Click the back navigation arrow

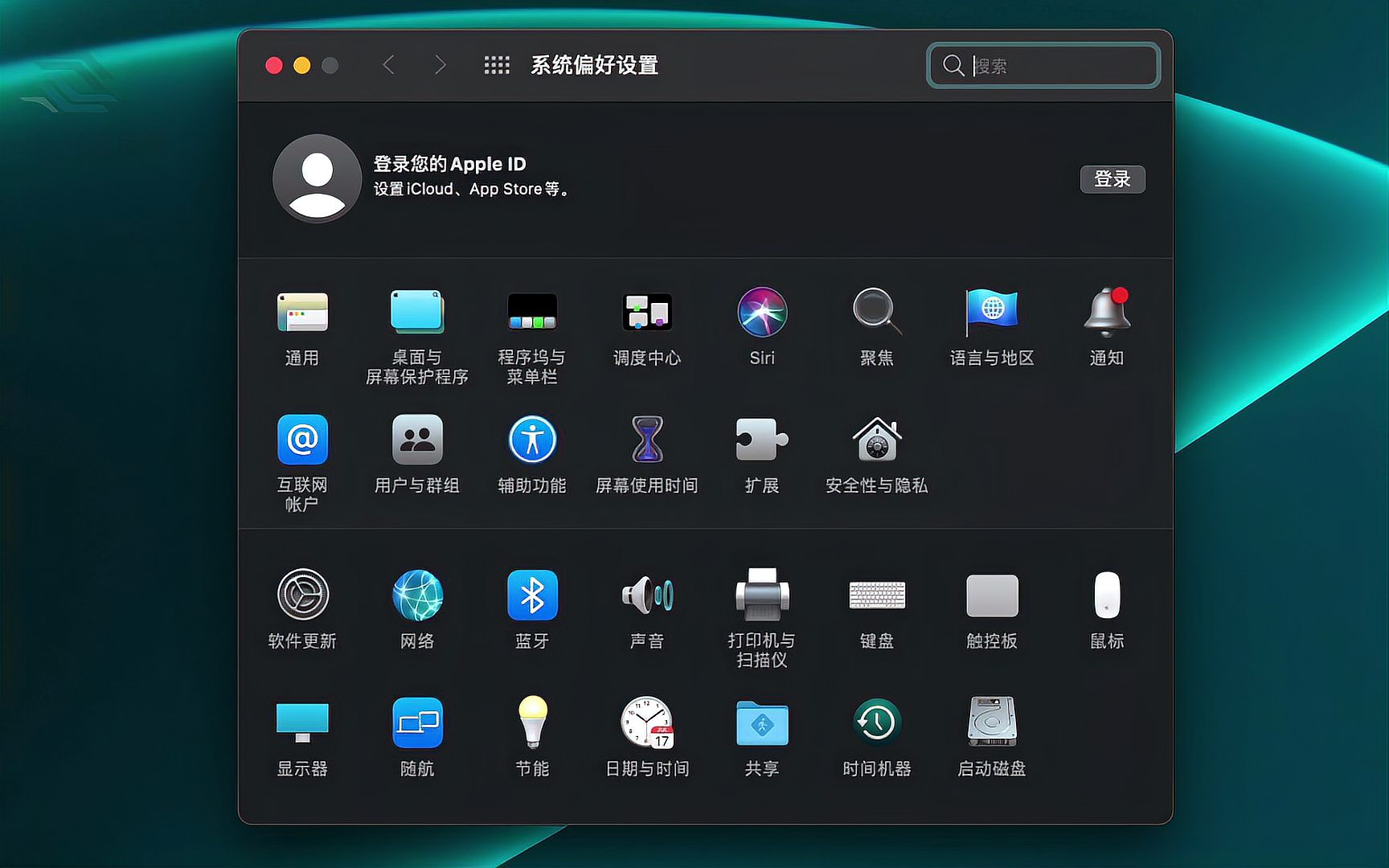point(389,65)
